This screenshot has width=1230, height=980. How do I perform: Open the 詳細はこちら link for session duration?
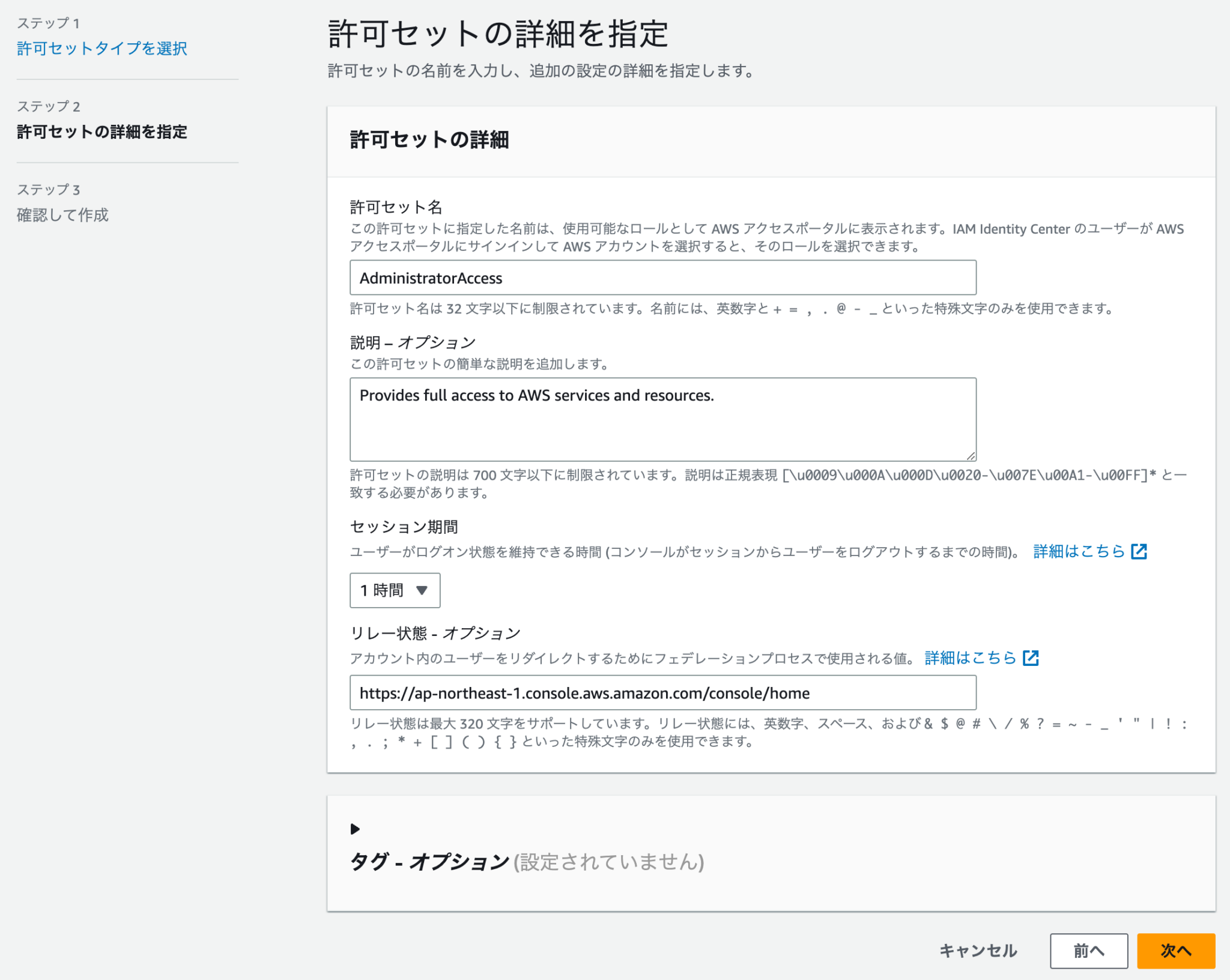coord(1078,551)
